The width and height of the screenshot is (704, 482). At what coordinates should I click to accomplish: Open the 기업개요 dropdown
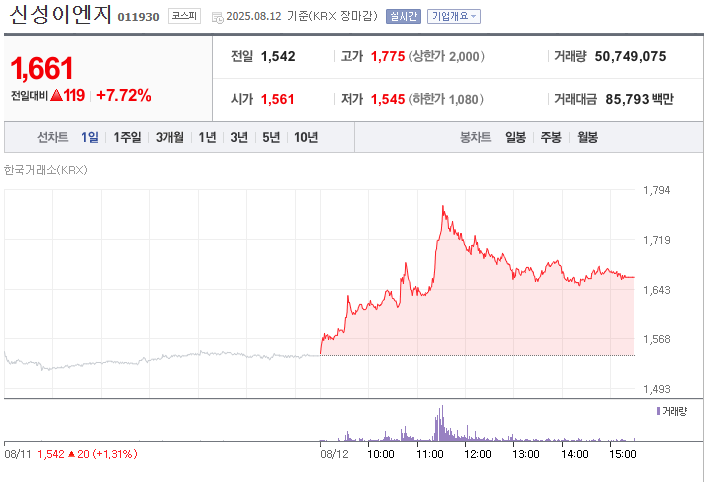(453, 17)
